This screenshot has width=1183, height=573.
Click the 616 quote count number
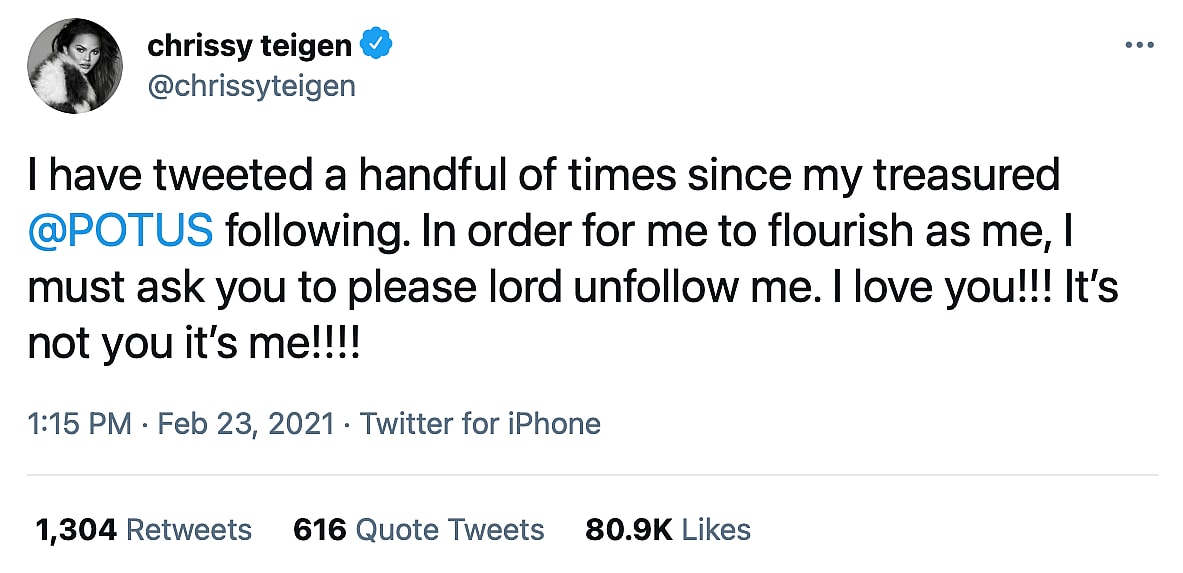pyautogui.click(x=319, y=528)
